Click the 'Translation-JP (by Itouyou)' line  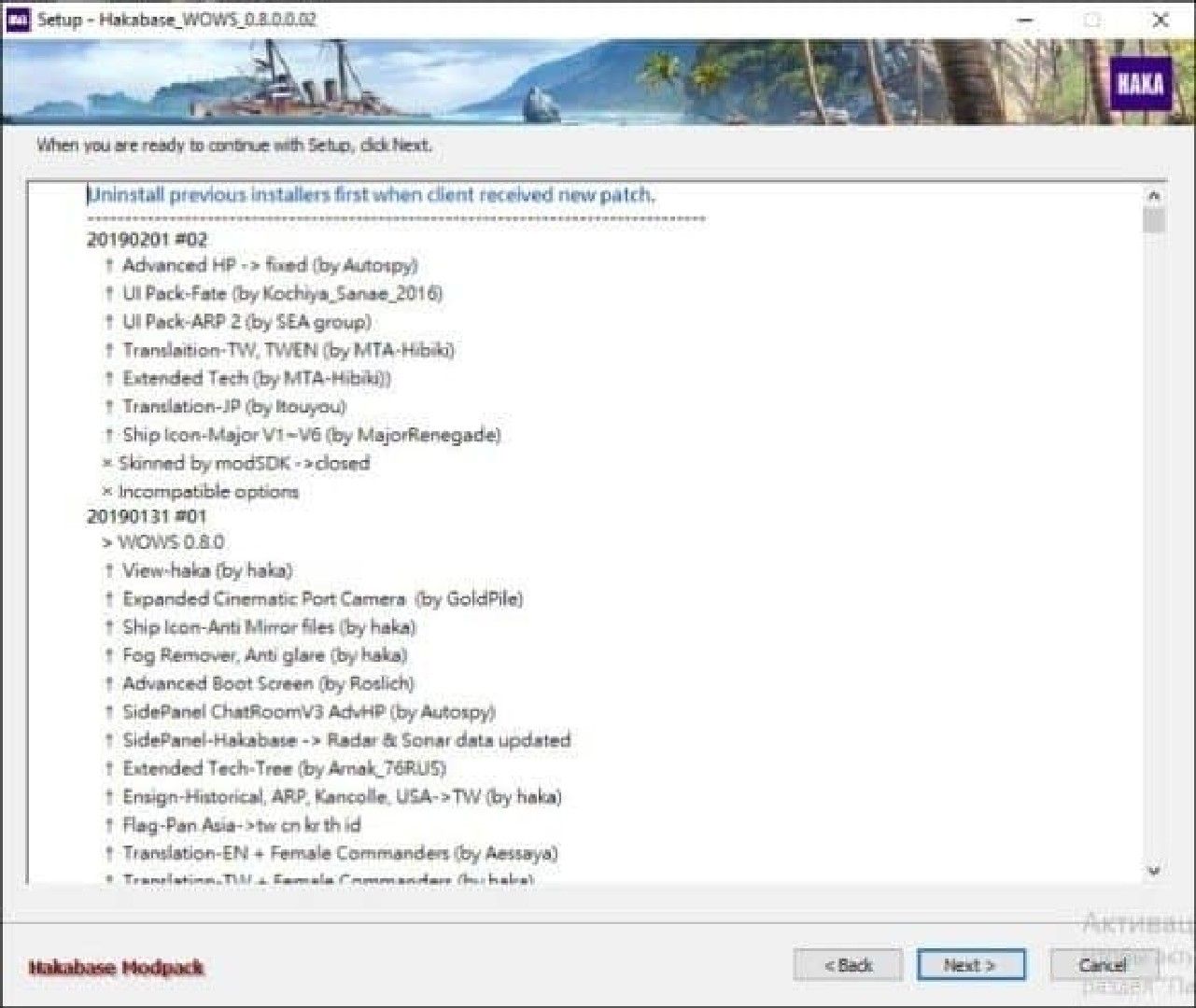(x=225, y=406)
